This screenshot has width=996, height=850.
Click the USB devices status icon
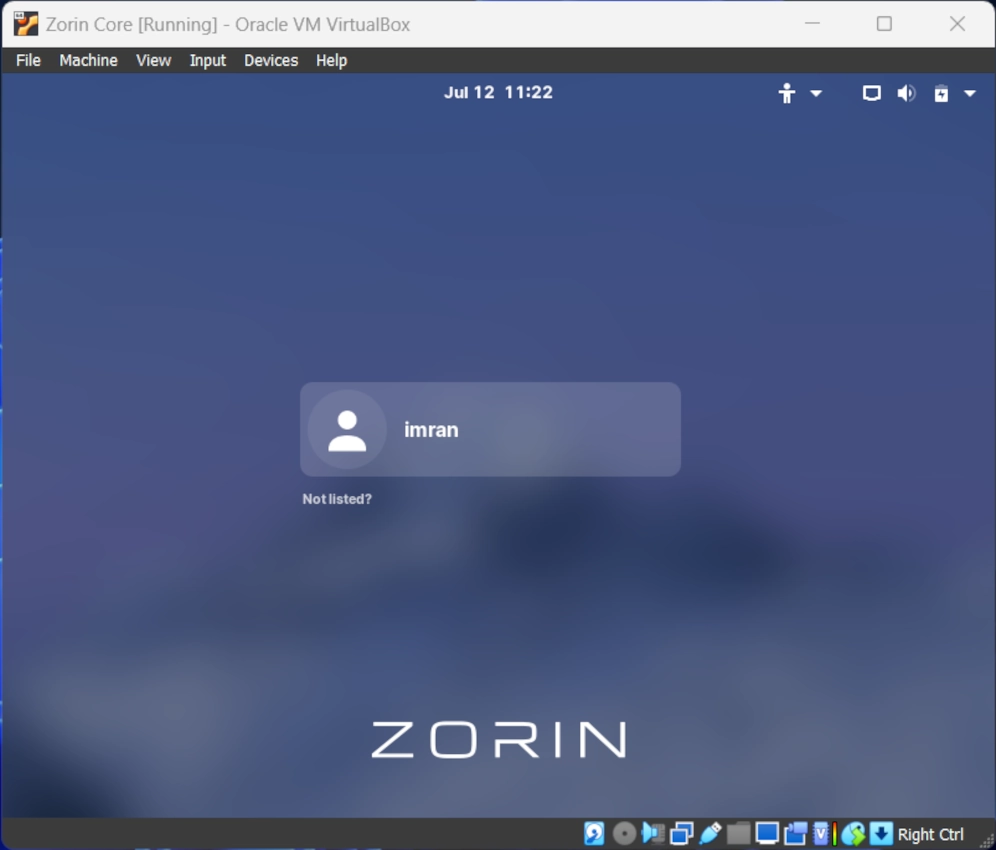(710, 833)
